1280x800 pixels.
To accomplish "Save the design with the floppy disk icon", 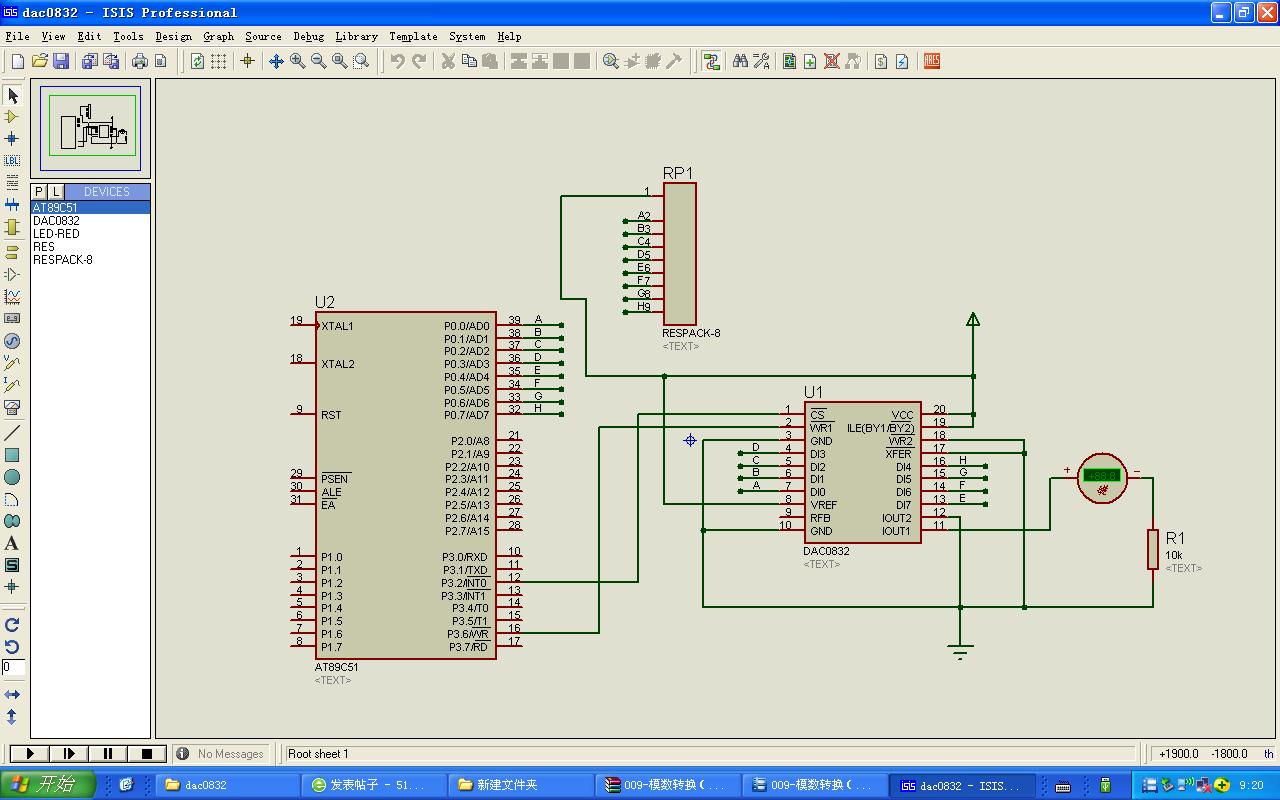I will pos(61,61).
